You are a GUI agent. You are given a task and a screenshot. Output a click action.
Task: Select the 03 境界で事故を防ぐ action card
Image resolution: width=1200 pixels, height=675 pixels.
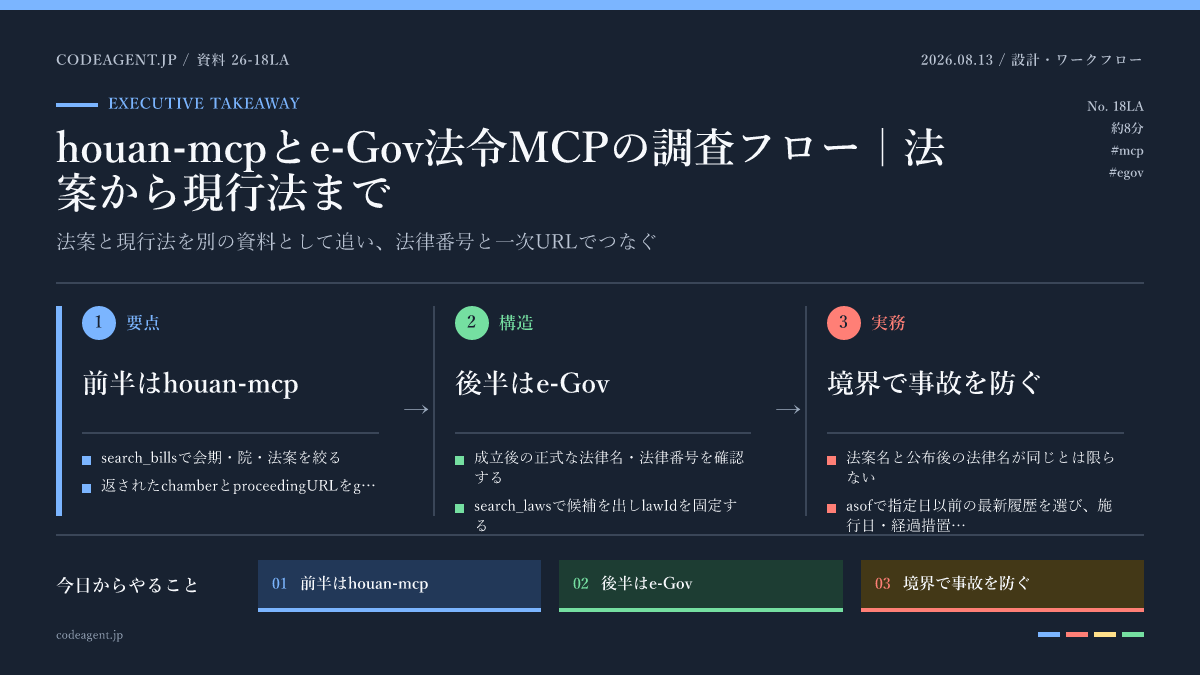tap(1002, 585)
